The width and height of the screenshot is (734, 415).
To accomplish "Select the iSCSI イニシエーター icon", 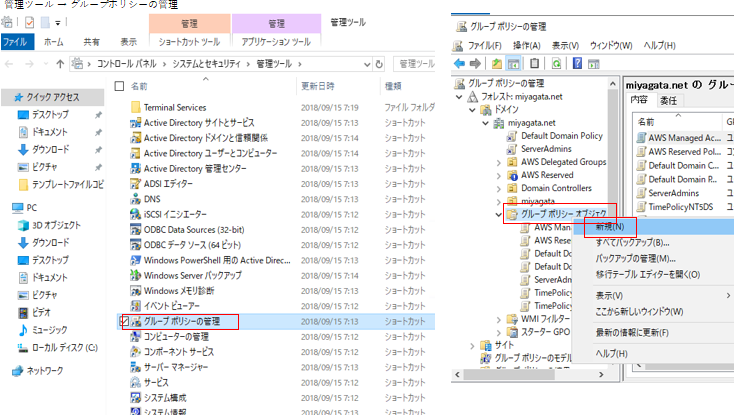I will 136,214.
